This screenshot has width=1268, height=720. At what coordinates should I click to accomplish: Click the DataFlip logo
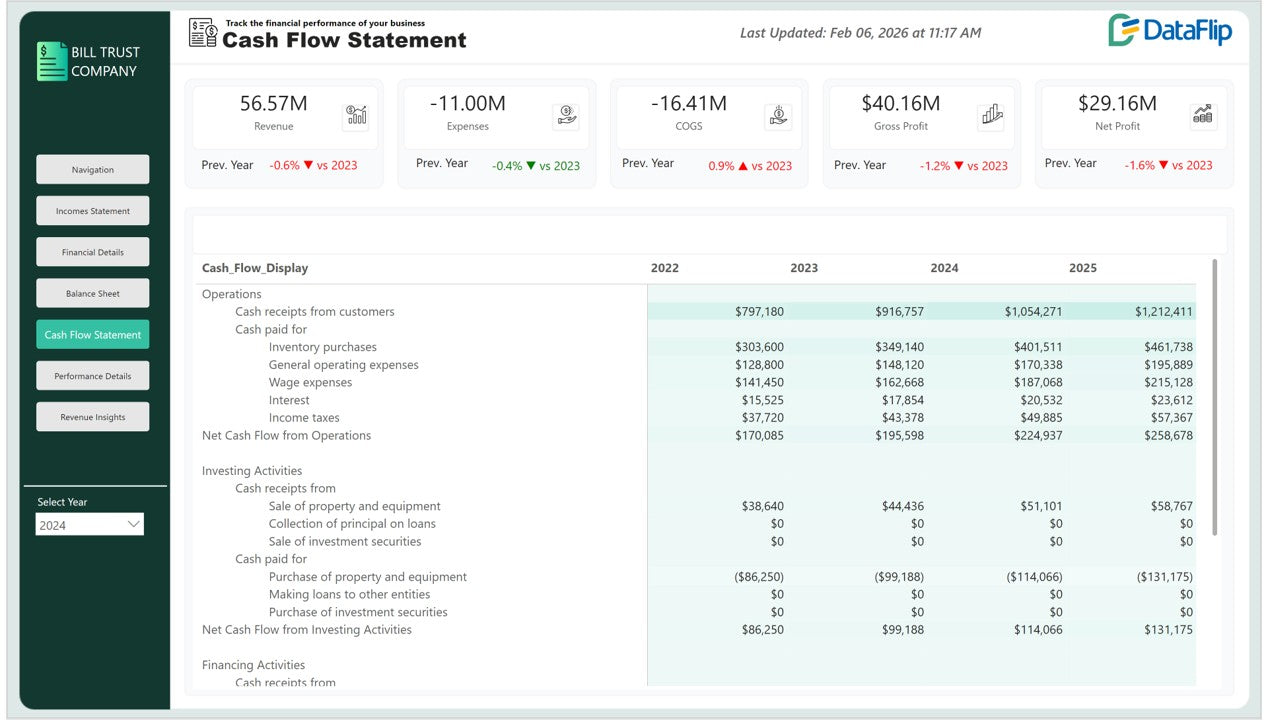[1170, 31]
